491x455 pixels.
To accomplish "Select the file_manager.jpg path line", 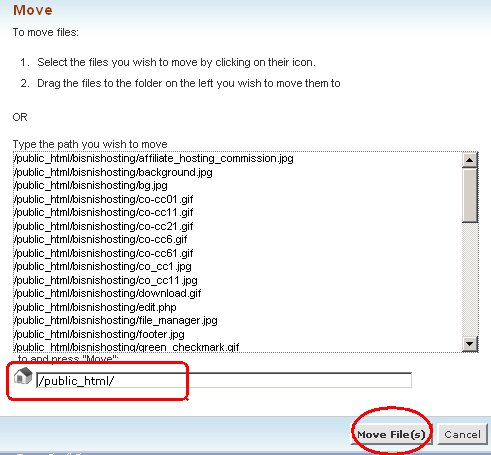I will pyautogui.click(x=115, y=320).
